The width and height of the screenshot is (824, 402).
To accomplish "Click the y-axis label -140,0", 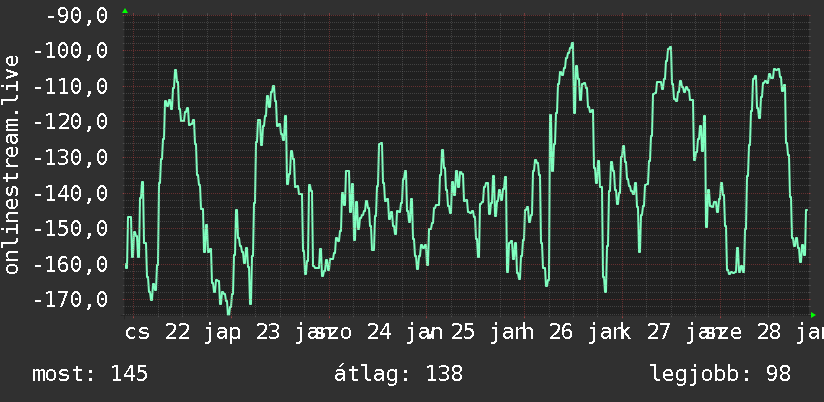I will [70, 193].
